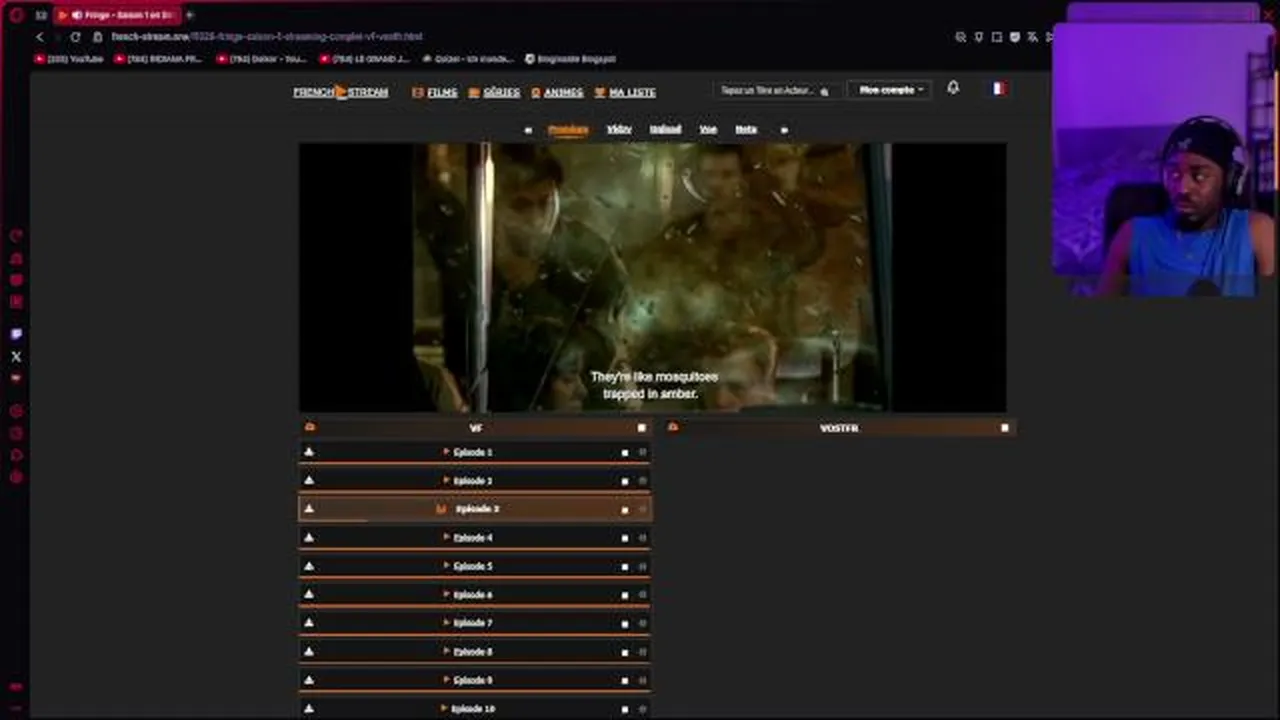Click the X (Twitter) icon in browser sidebar

point(16,356)
